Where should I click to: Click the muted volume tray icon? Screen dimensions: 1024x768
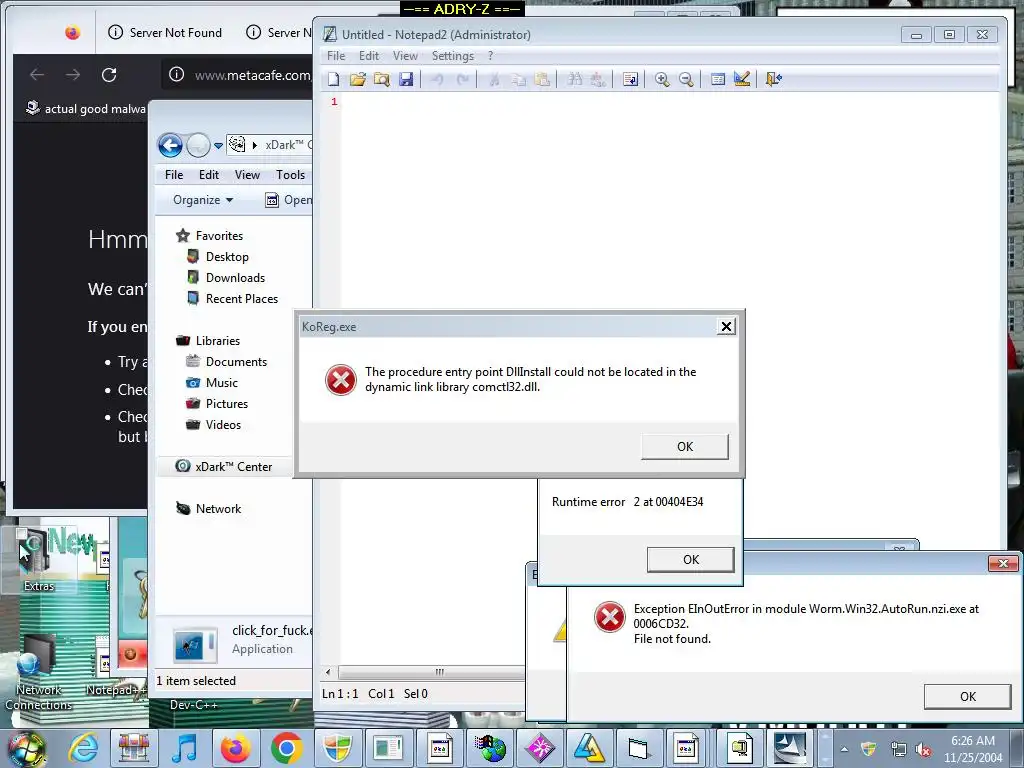coord(923,750)
